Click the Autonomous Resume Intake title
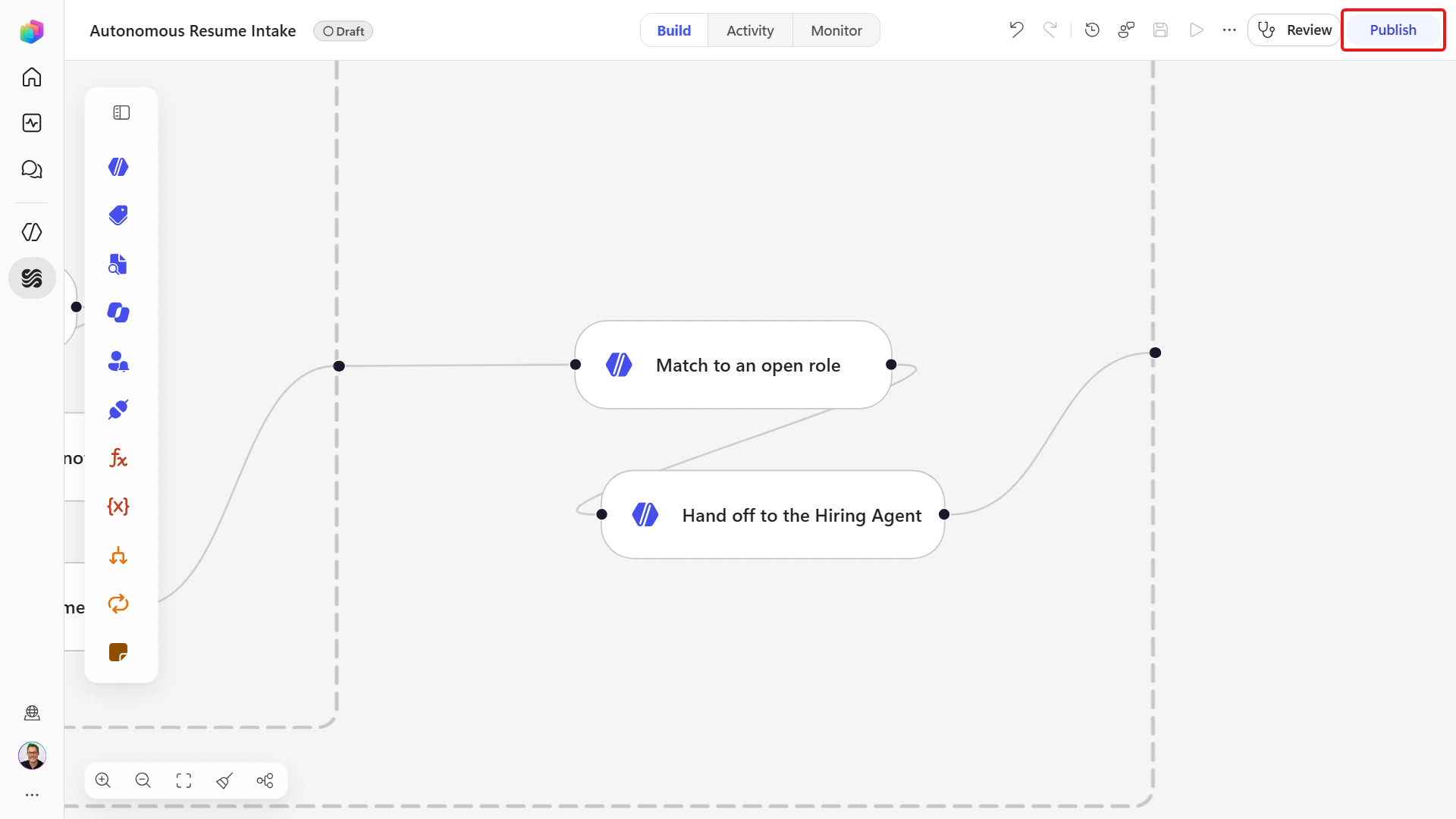Image resolution: width=1456 pixels, height=819 pixels. click(x=193, y=31)
